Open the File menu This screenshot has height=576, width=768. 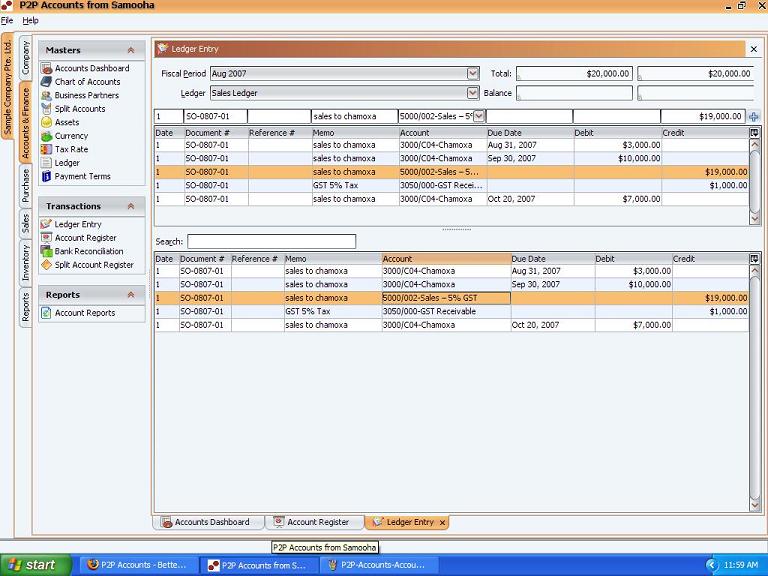pos(7,21)
